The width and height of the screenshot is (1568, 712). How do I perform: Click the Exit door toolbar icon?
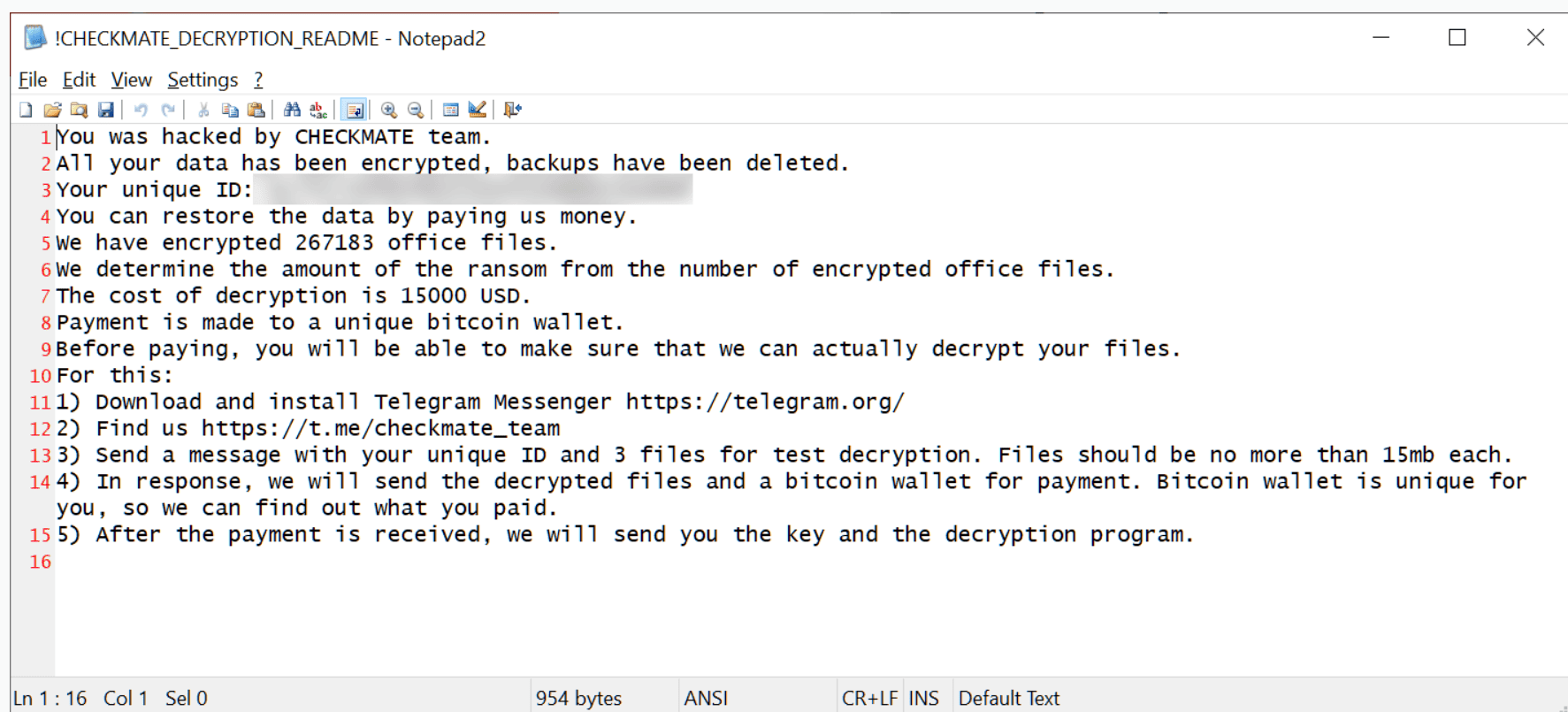(512, 110)
